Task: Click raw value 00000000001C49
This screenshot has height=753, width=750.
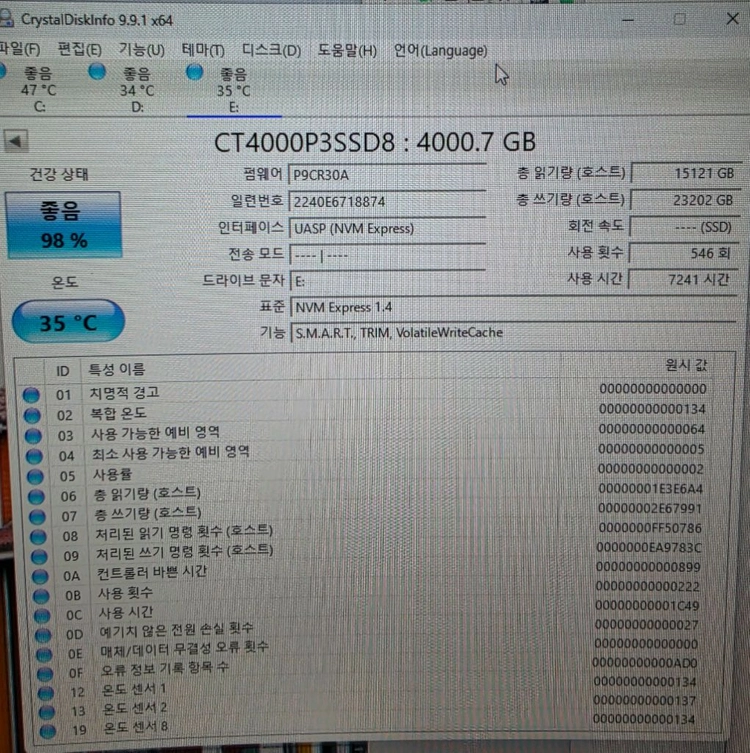Action: (x=647, y=606)
